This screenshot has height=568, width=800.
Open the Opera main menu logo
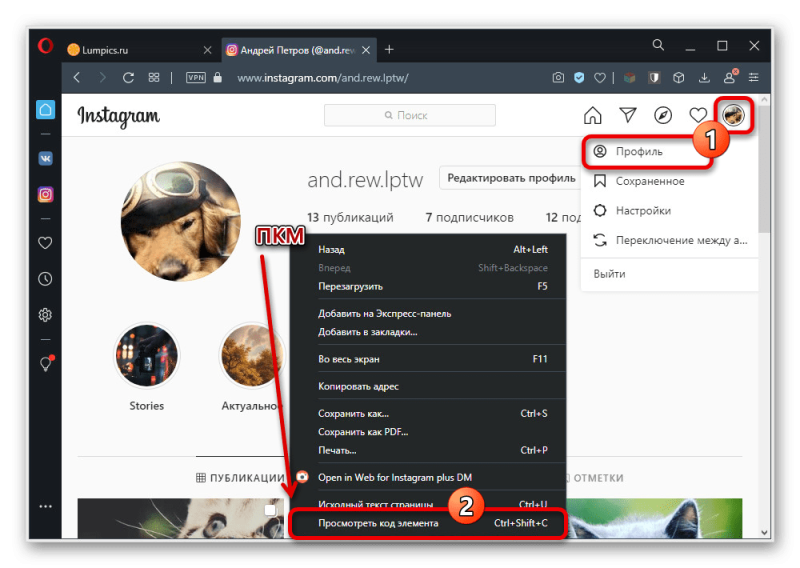pos(45,46)
